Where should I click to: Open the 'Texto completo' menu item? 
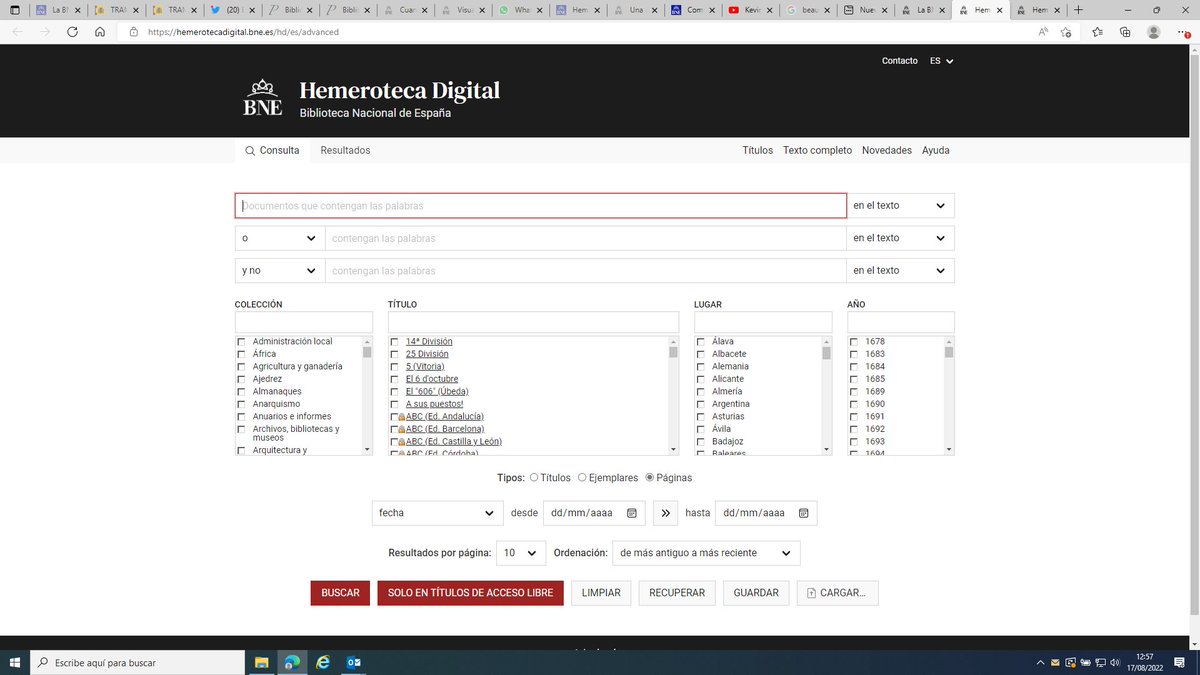pyautogui.click(x=816, y=150)
